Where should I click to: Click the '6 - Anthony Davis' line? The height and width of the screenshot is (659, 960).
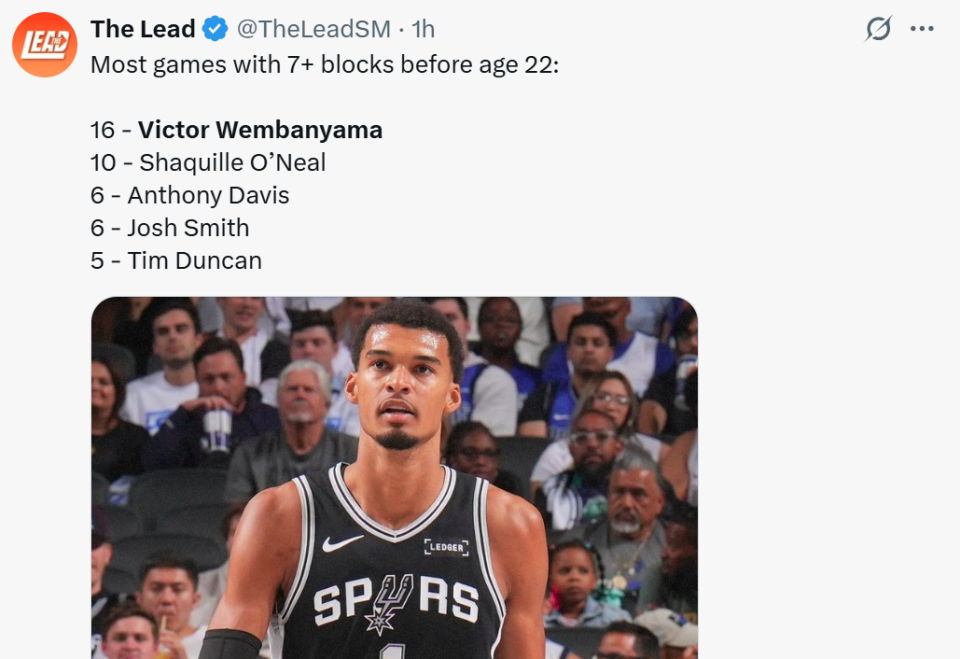click(190, 195)
